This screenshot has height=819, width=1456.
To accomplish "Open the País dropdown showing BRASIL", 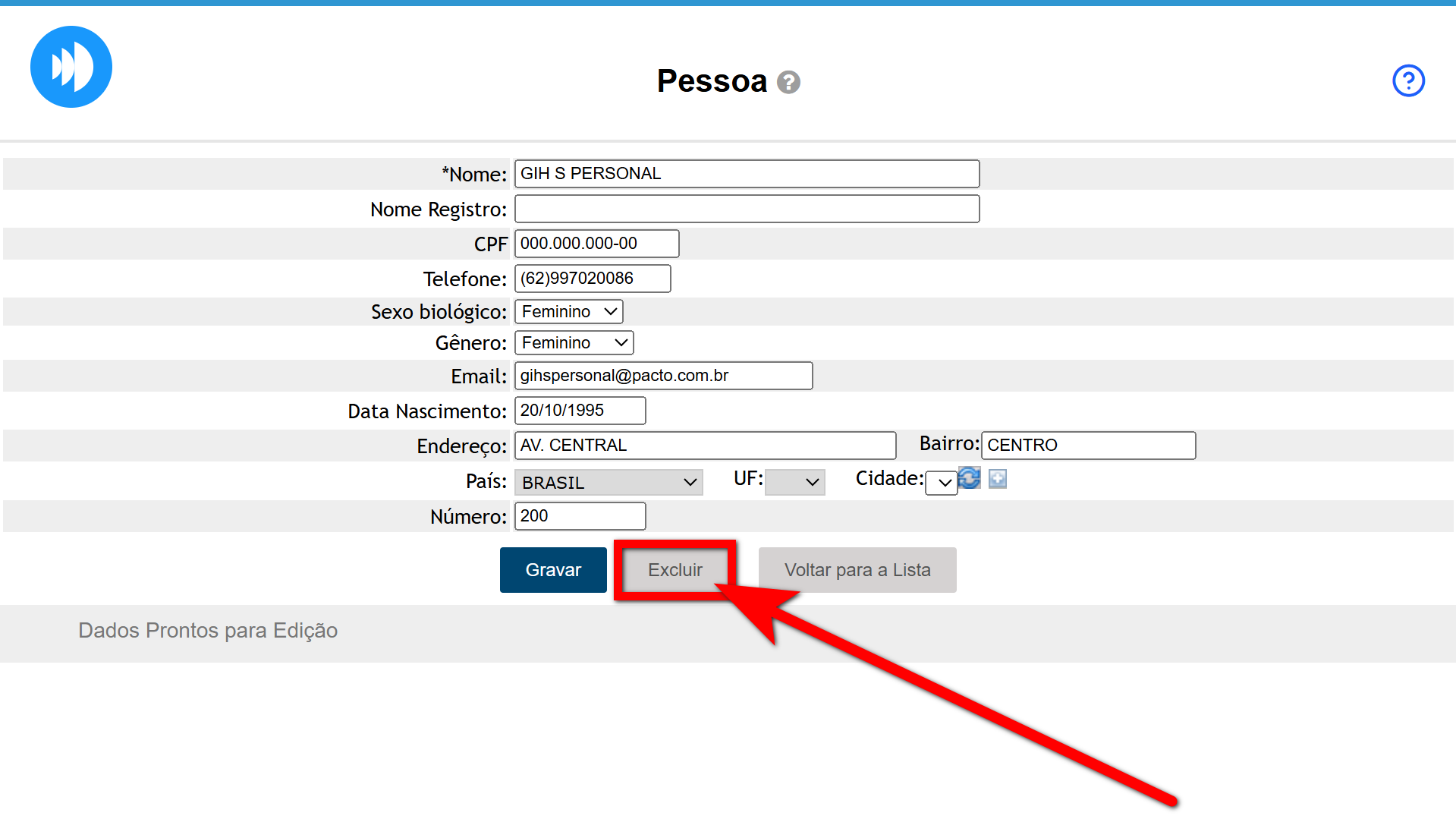I will click(x=609, y=482).
